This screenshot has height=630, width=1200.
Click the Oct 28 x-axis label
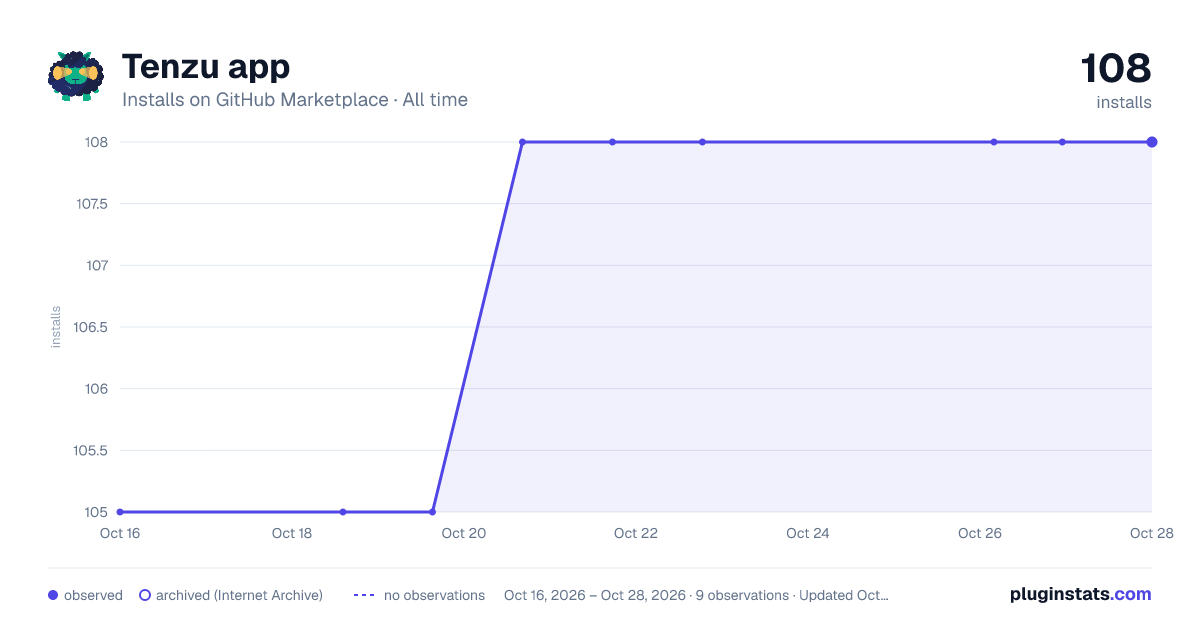tap(1150, 533)
